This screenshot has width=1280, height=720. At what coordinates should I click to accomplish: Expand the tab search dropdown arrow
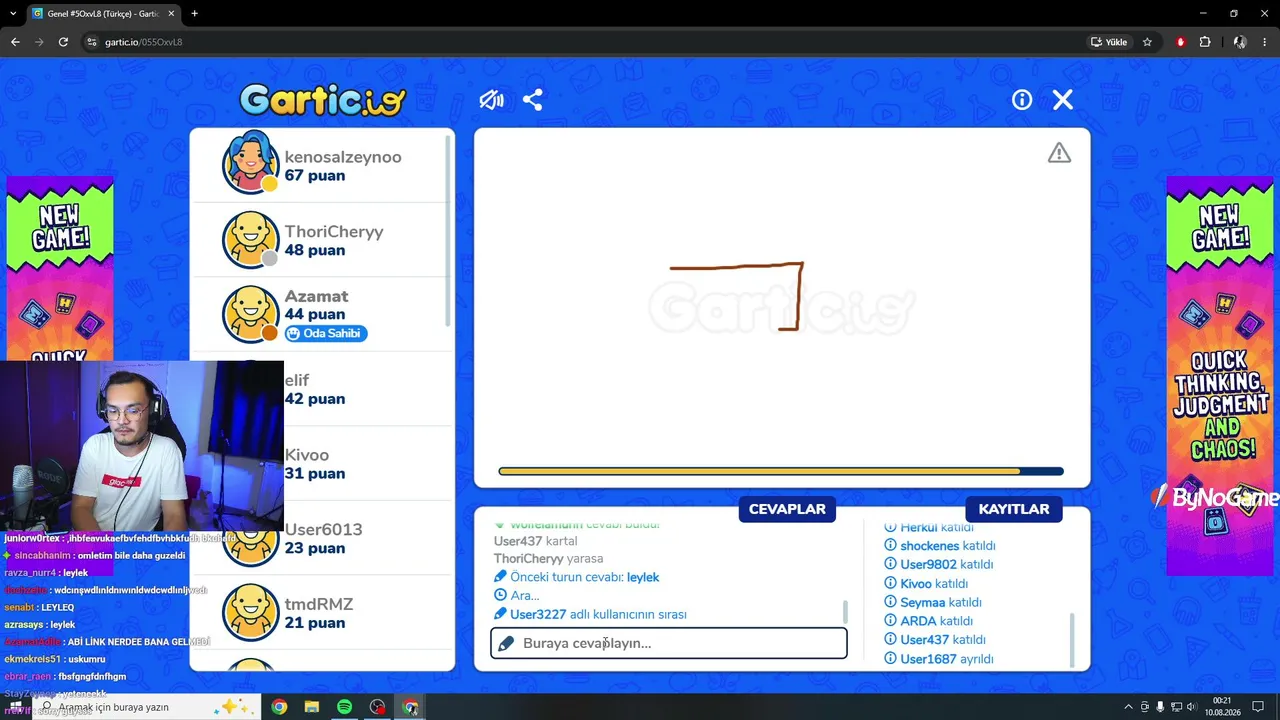tap(13, 14)
